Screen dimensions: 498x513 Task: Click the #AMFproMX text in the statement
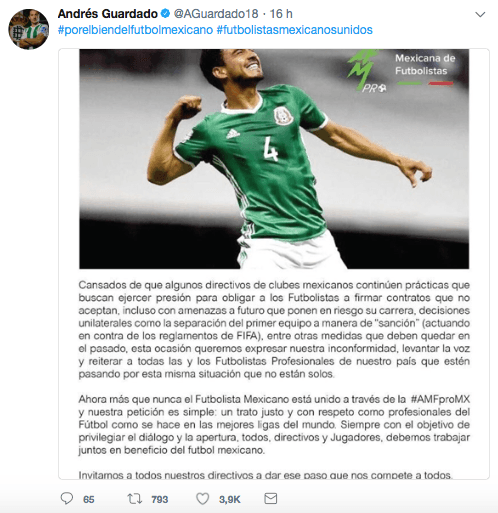point(440,399)
